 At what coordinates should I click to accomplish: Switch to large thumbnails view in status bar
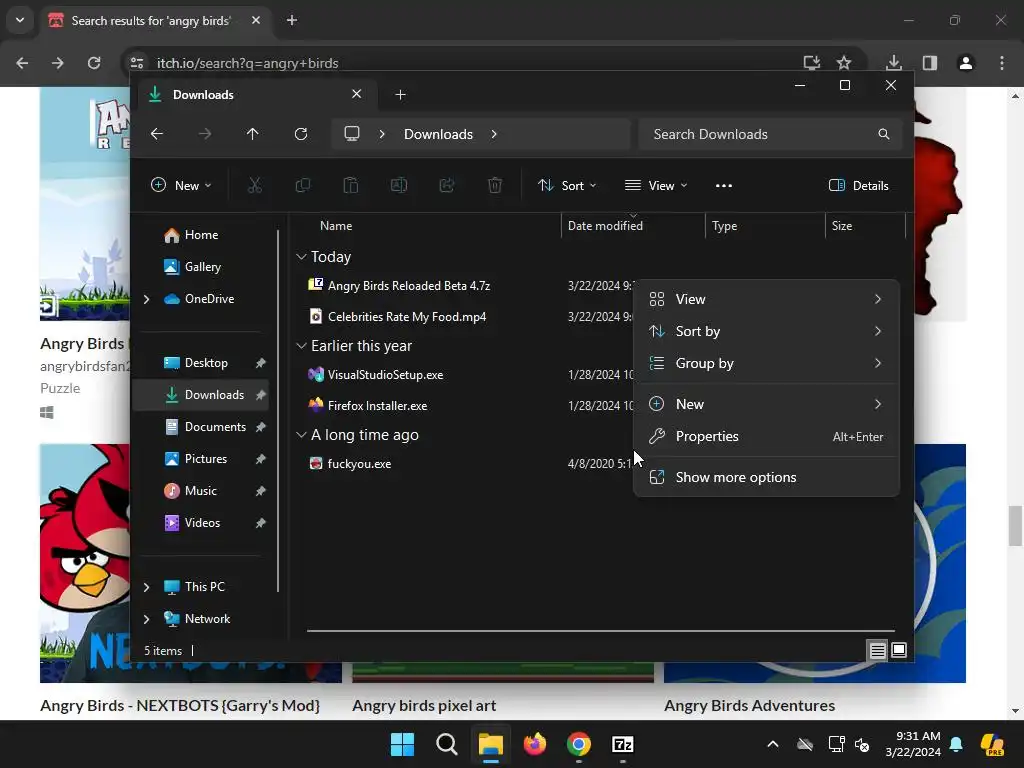[x=899, y=650]
